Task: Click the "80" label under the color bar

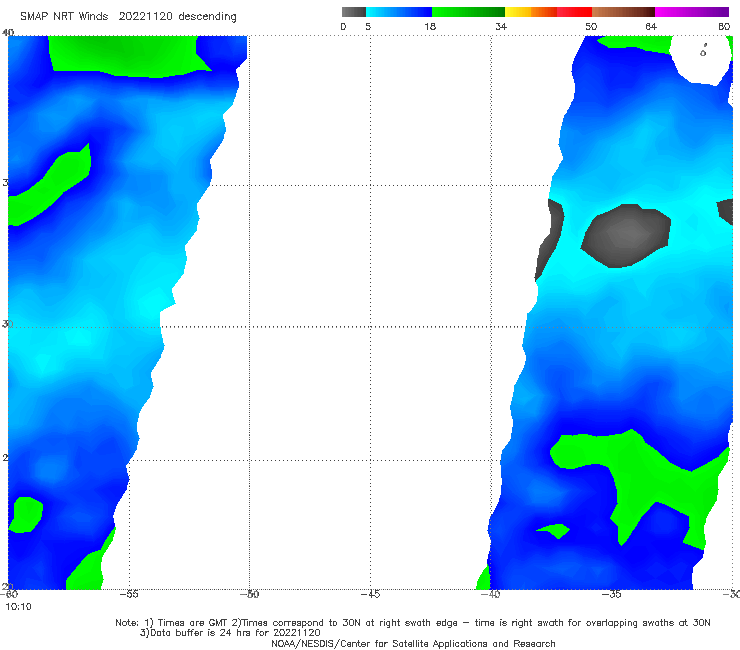Action: click(x=724, y=26)
